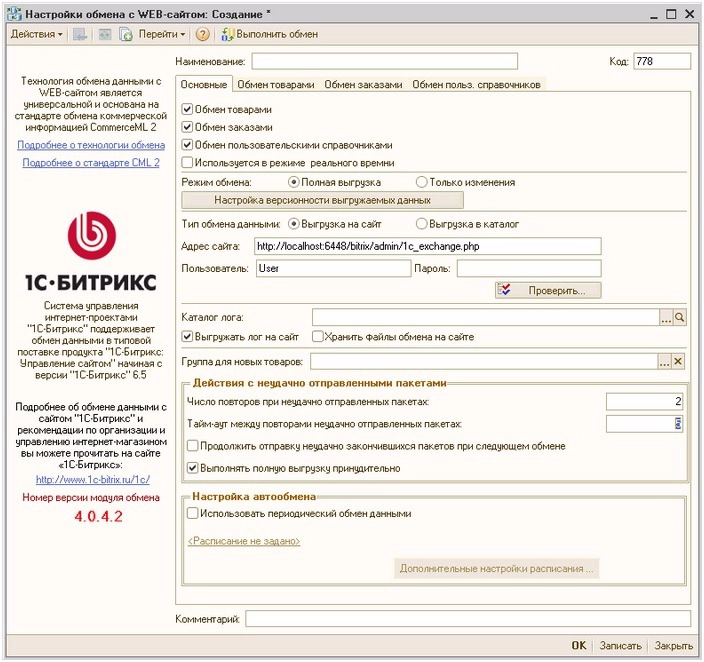This screenshot has height=662, width=704.
Task: Click the greyed save icon in toolbar
Action: [80, 35]
